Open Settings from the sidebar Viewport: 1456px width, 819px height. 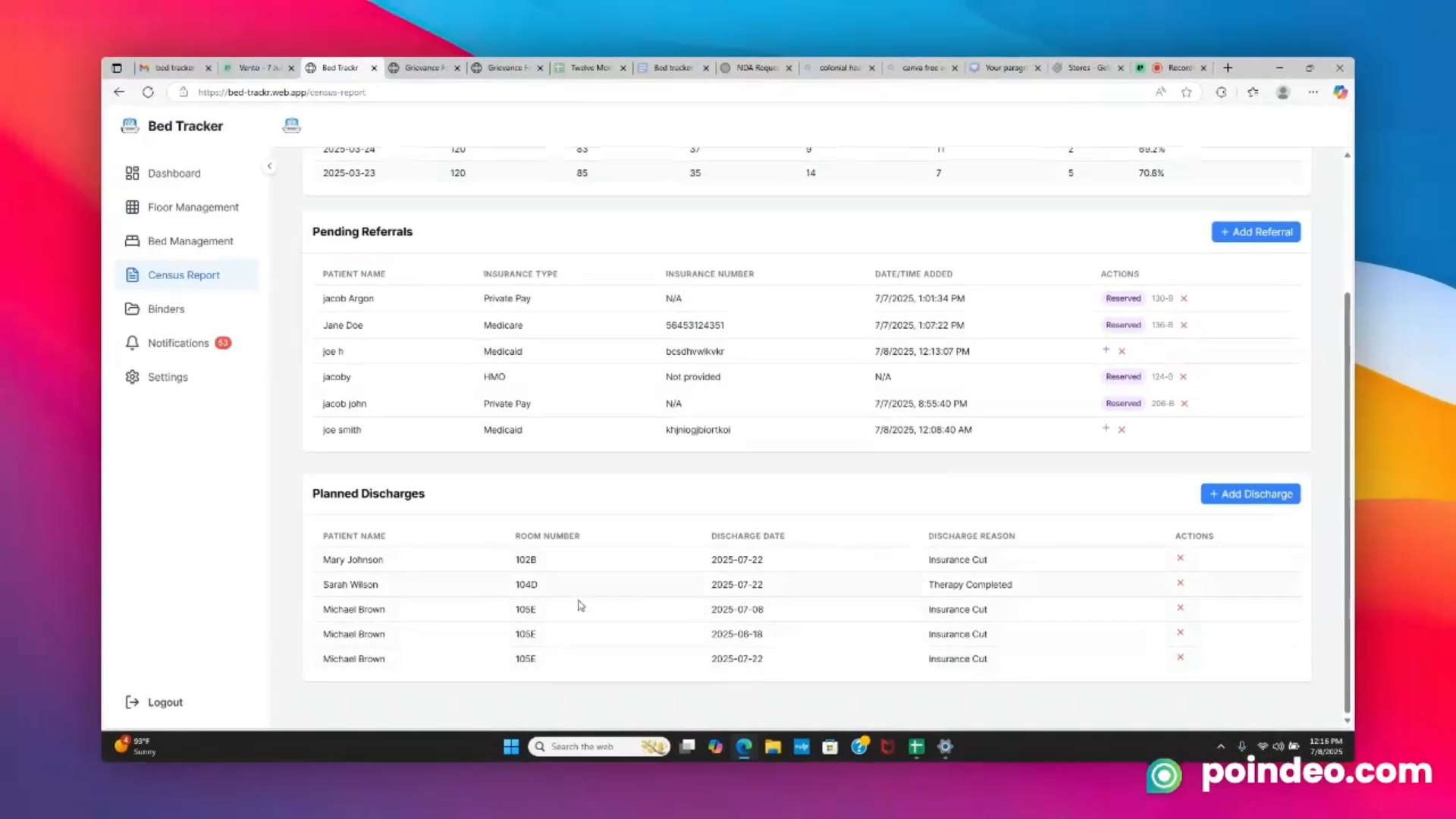168,377
